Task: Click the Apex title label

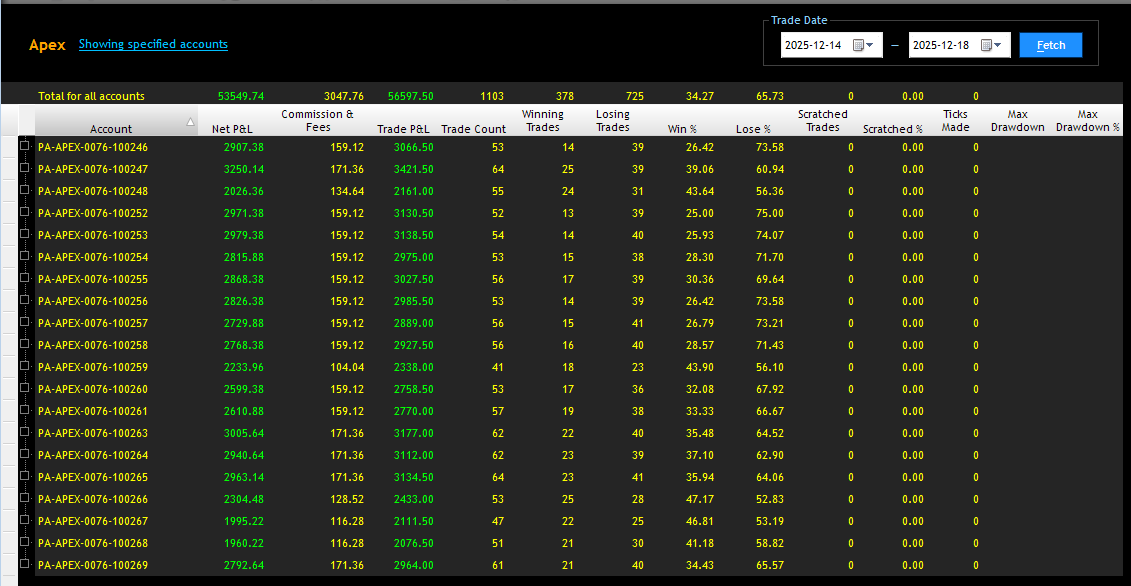Action: tap(47, 45)
